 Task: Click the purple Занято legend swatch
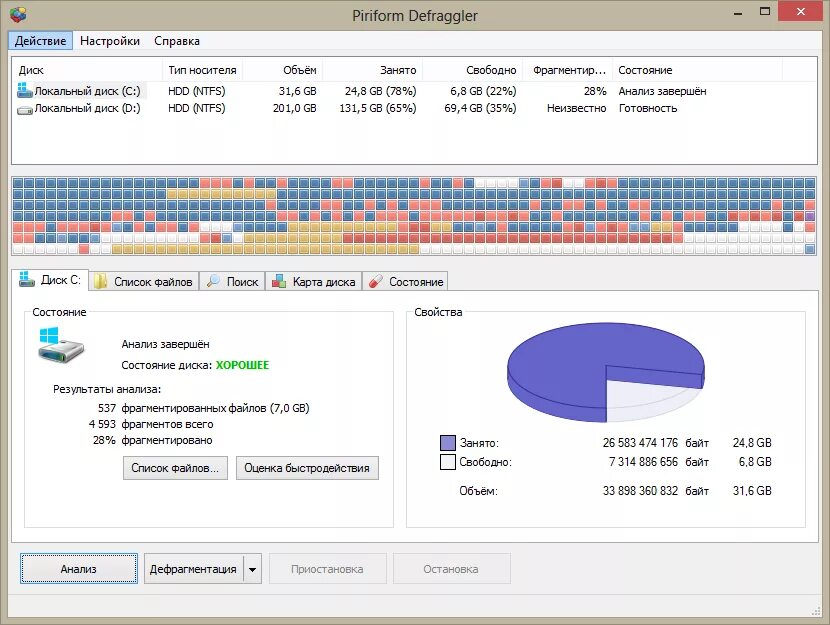tap(447, 443)
